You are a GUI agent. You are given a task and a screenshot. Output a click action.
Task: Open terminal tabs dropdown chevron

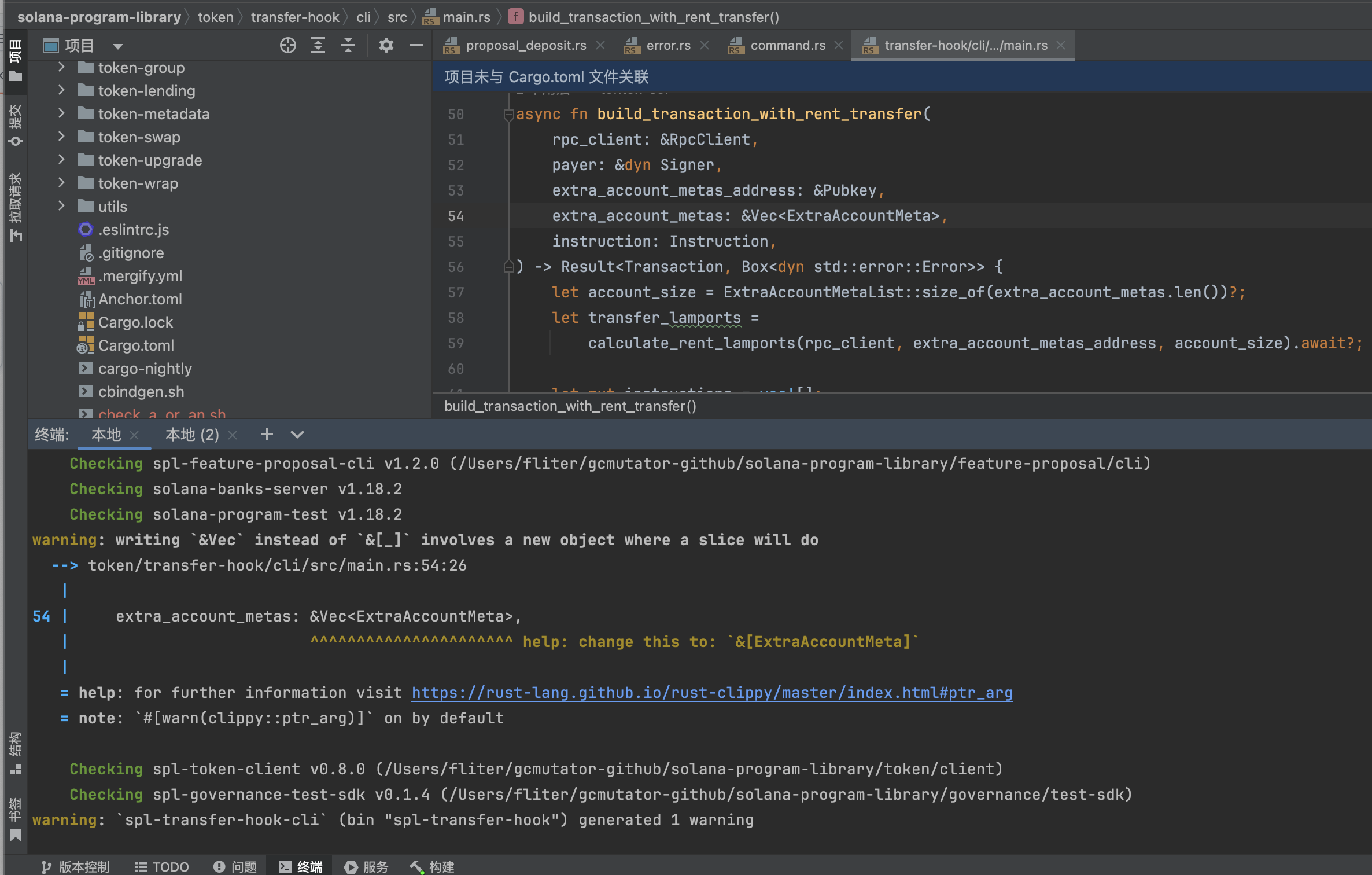(297, 434)
